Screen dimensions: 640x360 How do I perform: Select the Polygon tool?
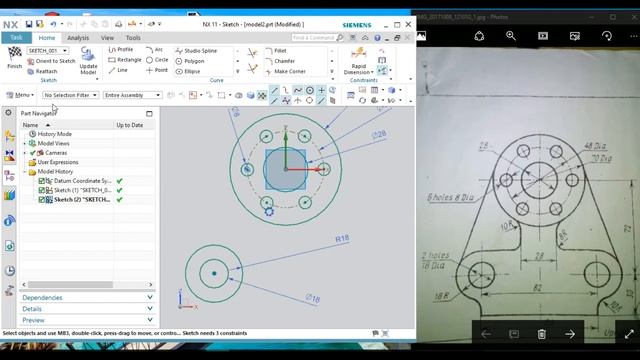pyautogui.click(x=190, y=61)
